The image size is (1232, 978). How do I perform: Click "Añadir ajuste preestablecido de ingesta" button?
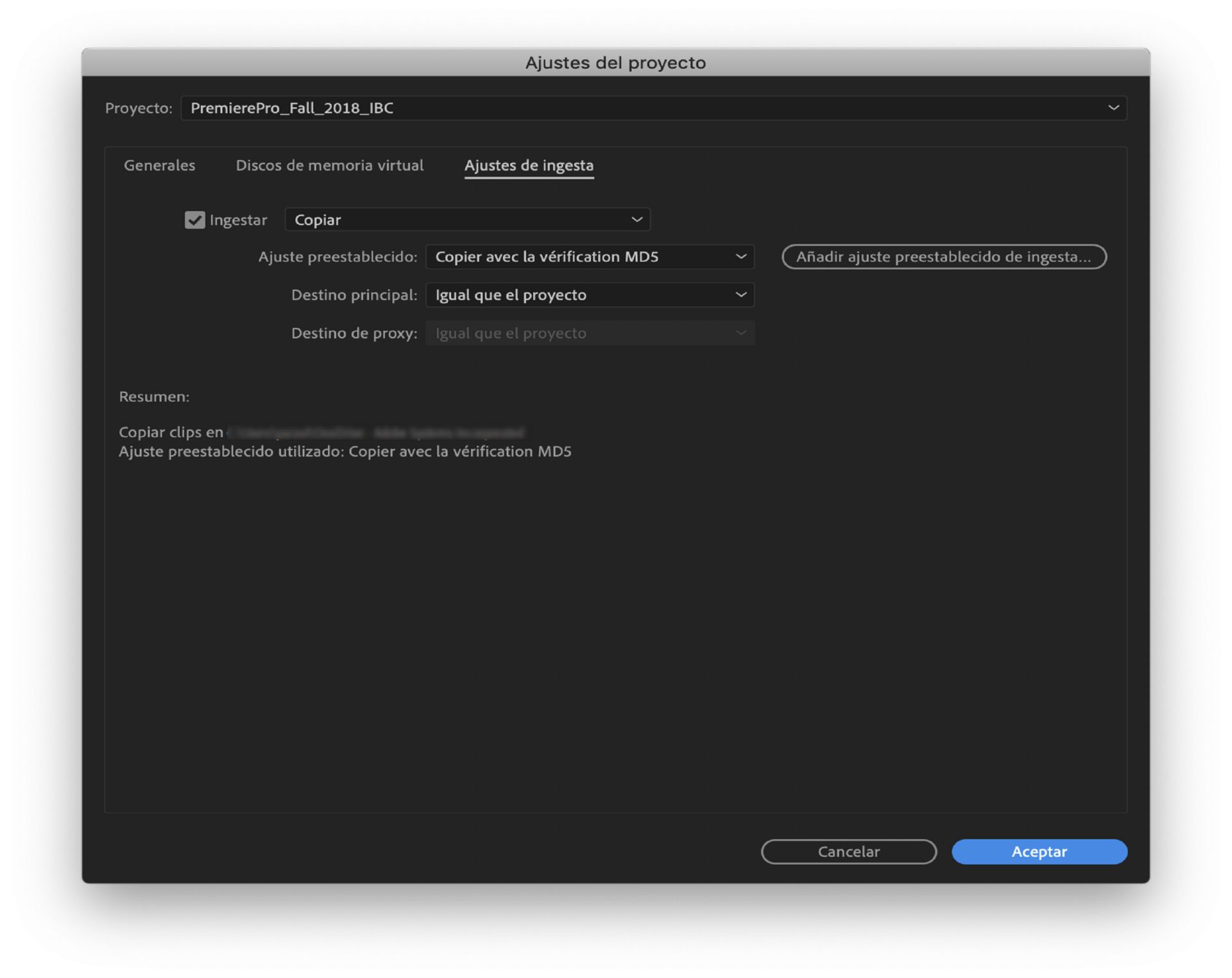(943, 257)
